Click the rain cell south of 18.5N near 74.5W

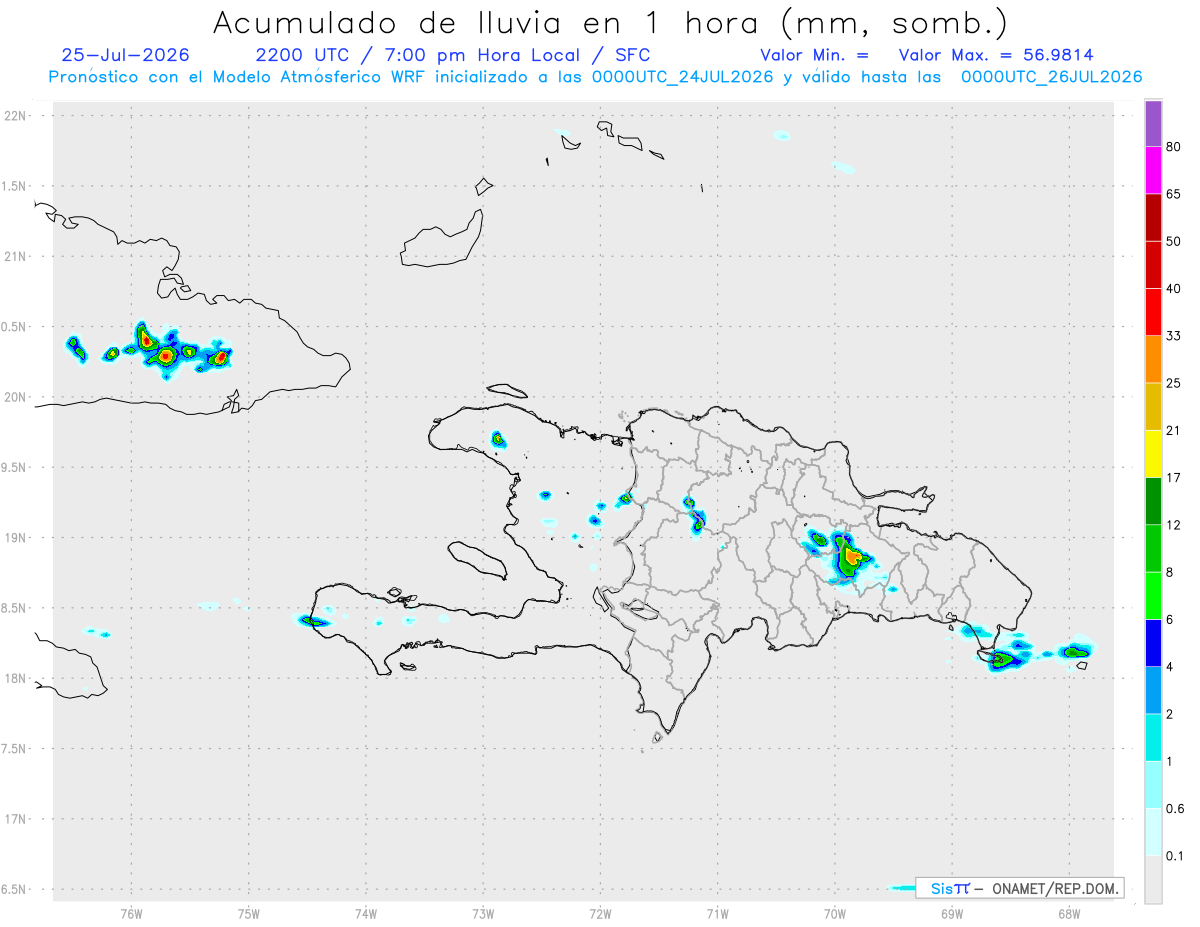(313, 621)
